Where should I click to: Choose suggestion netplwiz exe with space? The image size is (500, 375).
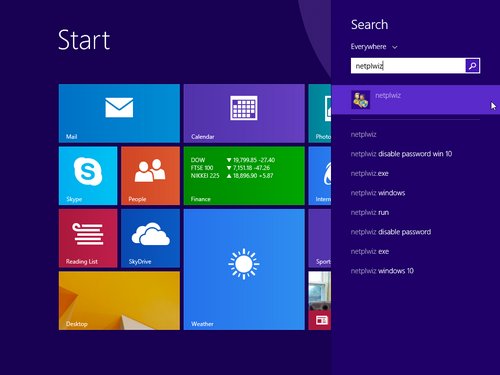[x=370, y=251]
